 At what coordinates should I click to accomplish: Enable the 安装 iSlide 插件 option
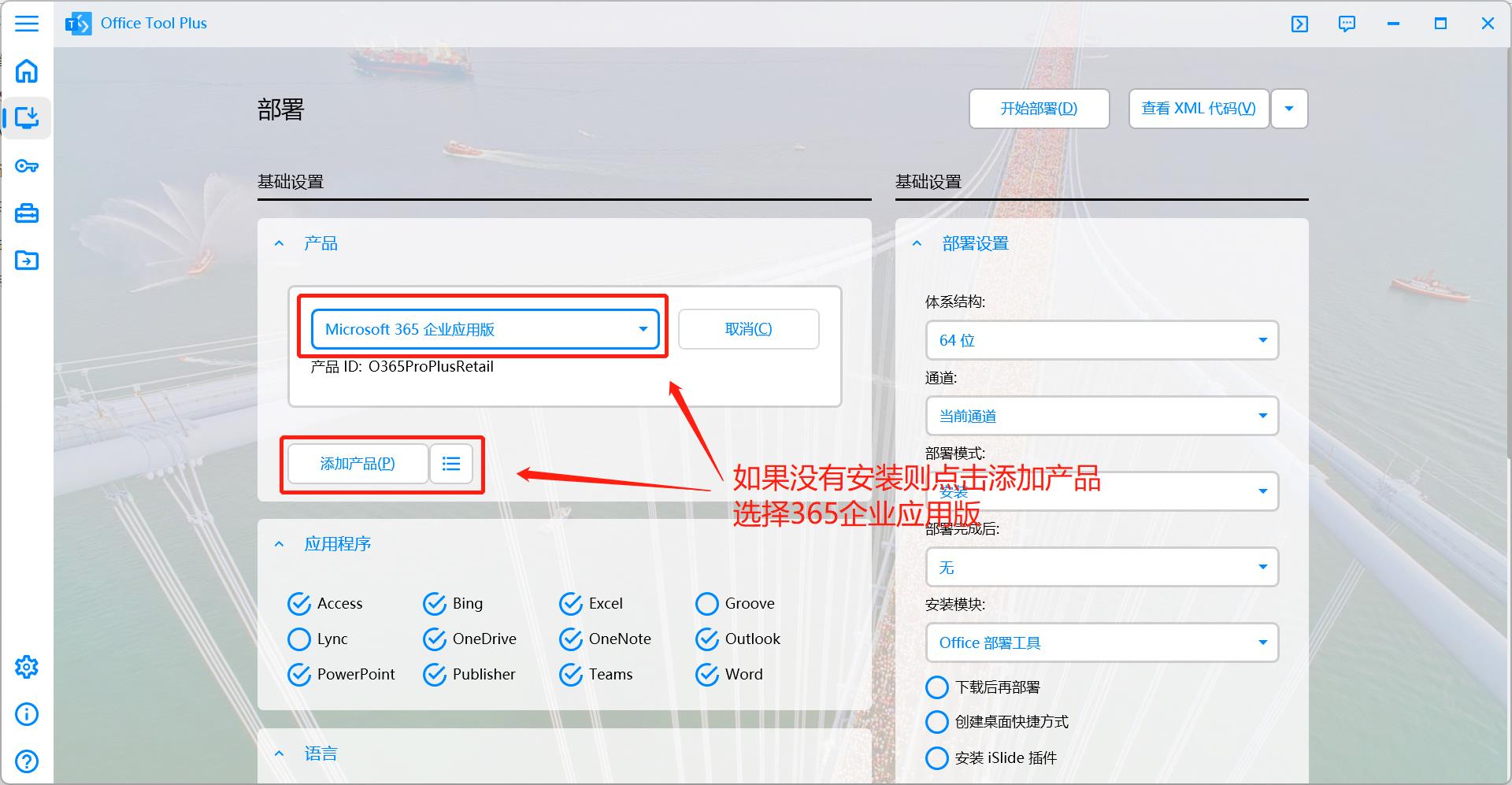(937, 757)
